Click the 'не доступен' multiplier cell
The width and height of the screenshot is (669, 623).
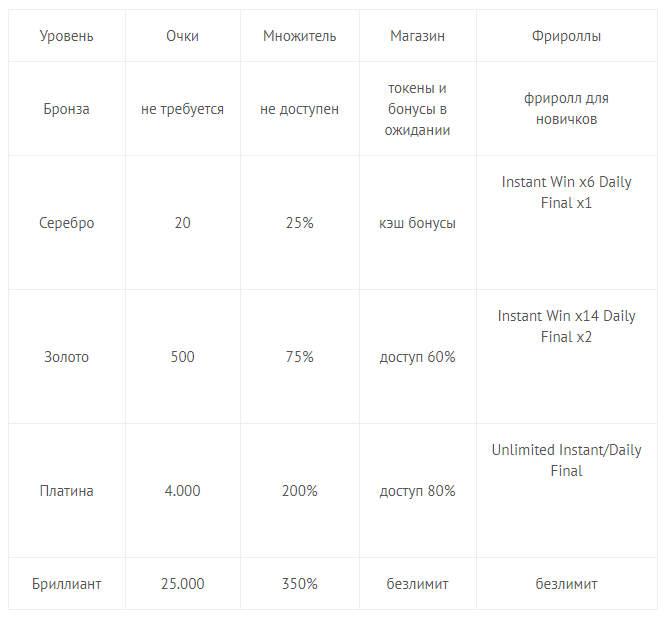pyautogui.click(x=299, y=109)
